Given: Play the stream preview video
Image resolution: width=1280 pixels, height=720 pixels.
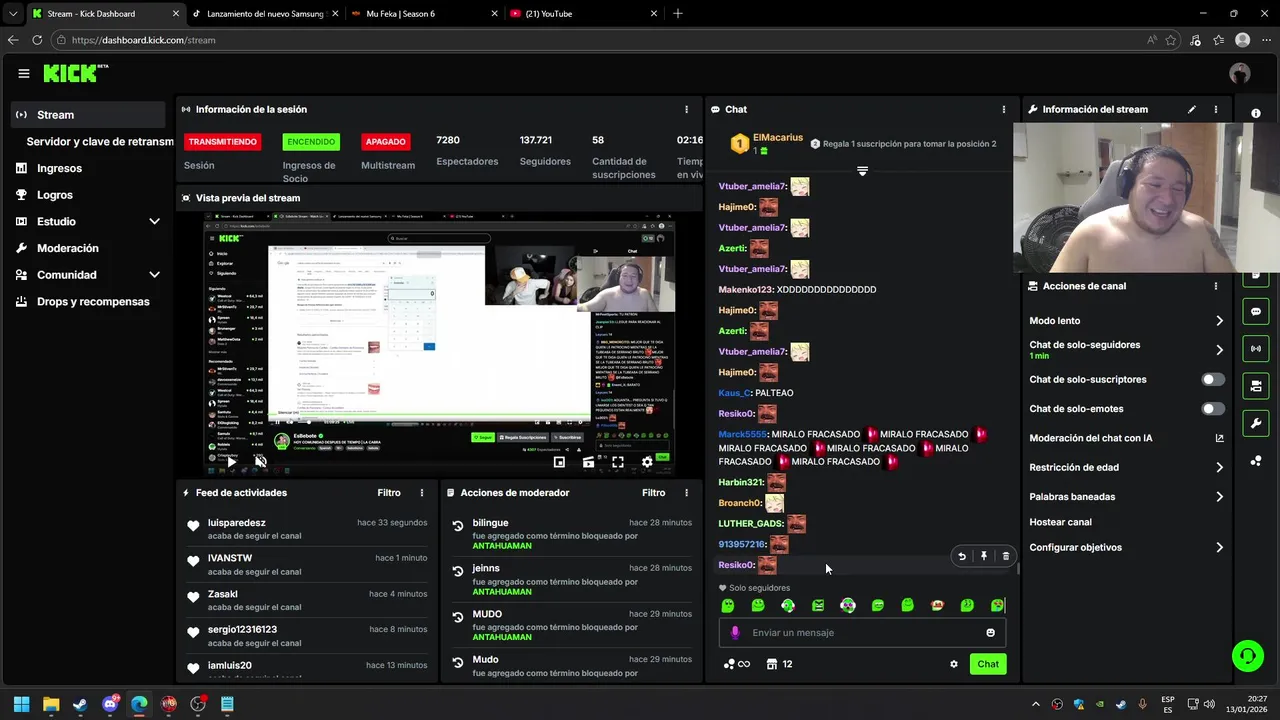Looking at the screenshot, I should coord(232,462).
